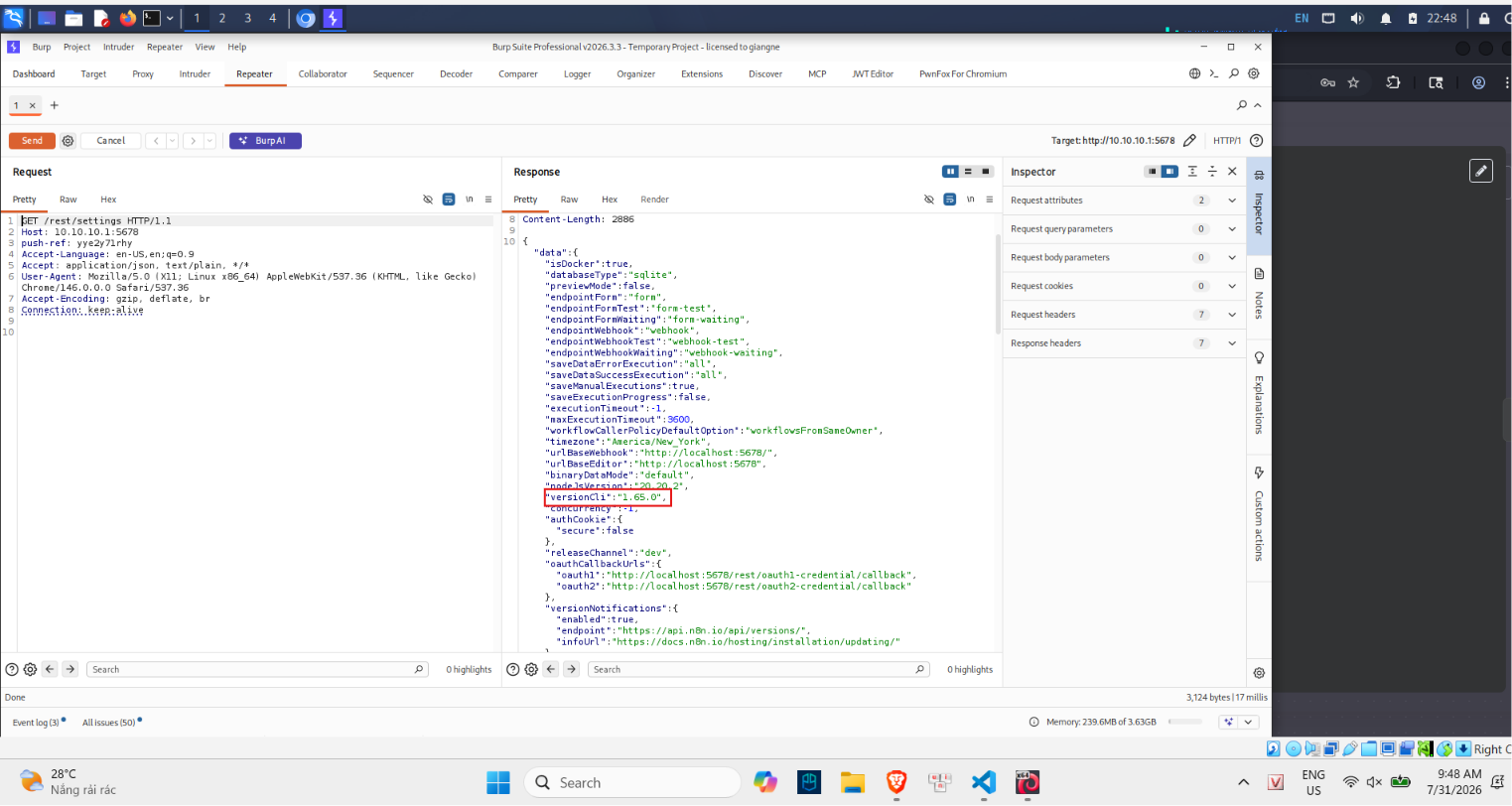Screen dimensions: 1512x806
Task: Click the Repeater tab search magnifier icon
Action: click(x=1241, y=105)
